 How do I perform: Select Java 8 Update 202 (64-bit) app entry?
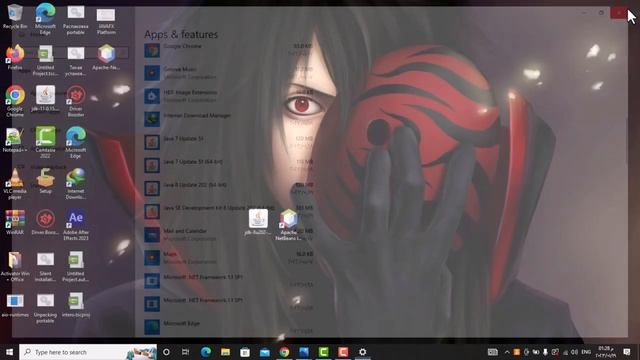pyautogui.click(x=229, y=188)
